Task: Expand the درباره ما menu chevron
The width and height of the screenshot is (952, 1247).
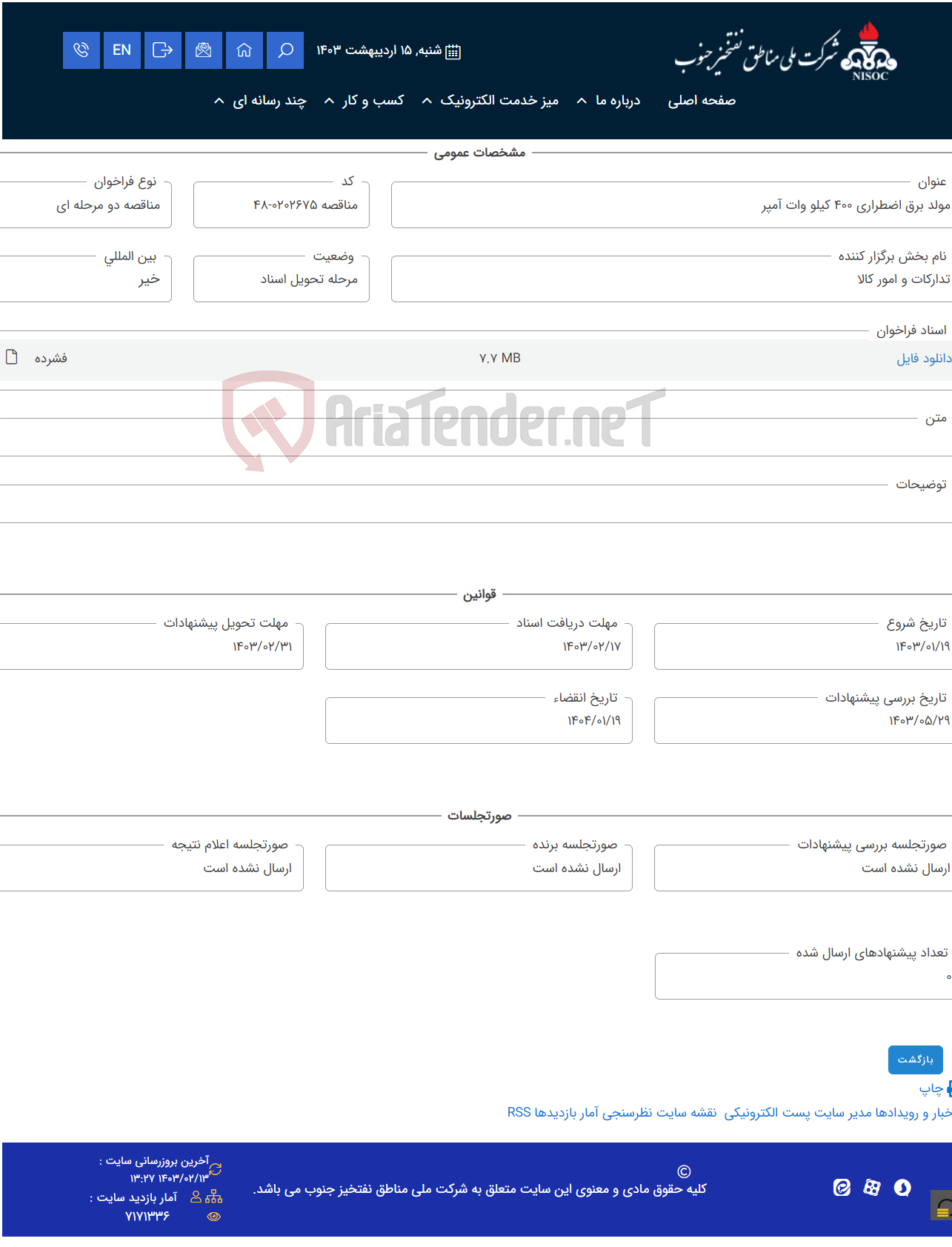Action: click(x=582, y=101)
